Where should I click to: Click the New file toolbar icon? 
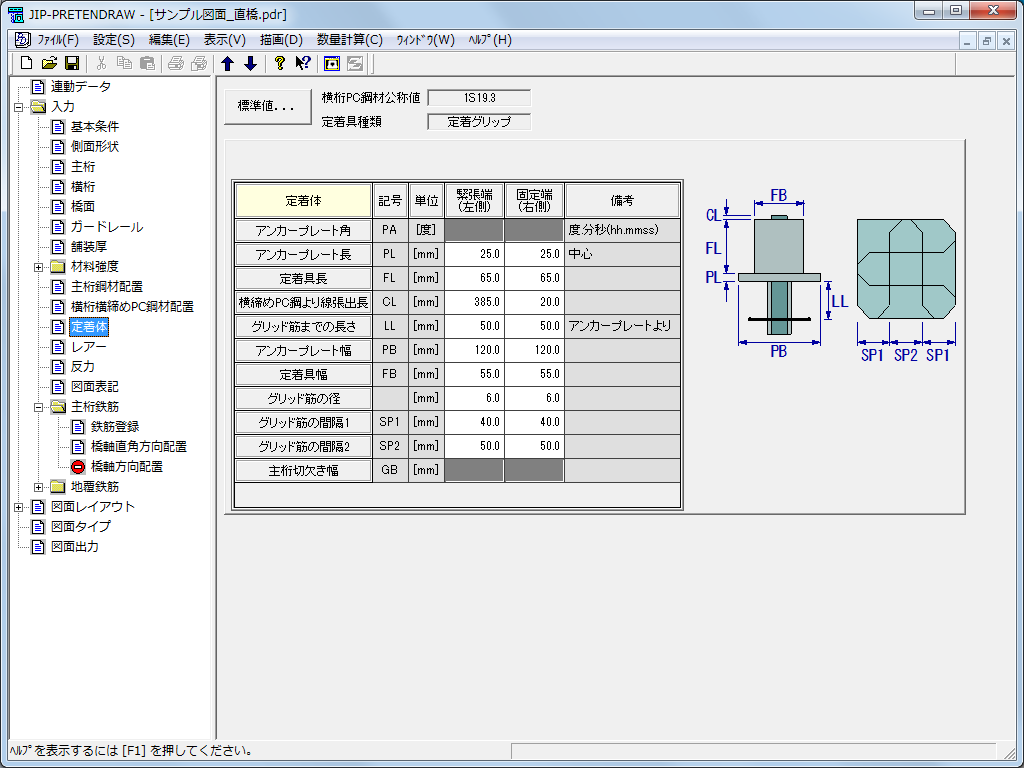pos(27,63)
